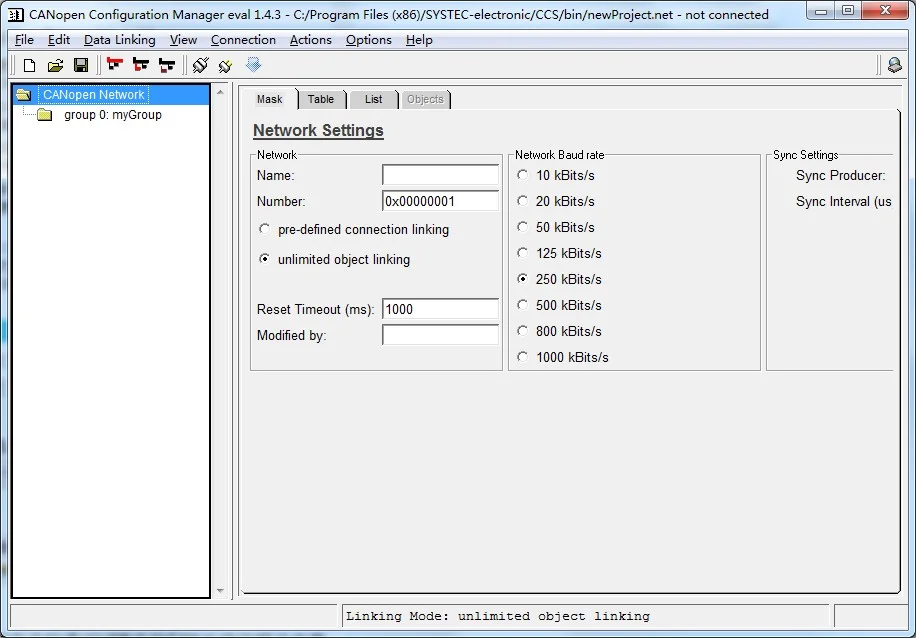The height and width of the screenshot is (638, 916).
Task: Click the Reset Timeout (ms) label
Action: (x=315, y=309)
